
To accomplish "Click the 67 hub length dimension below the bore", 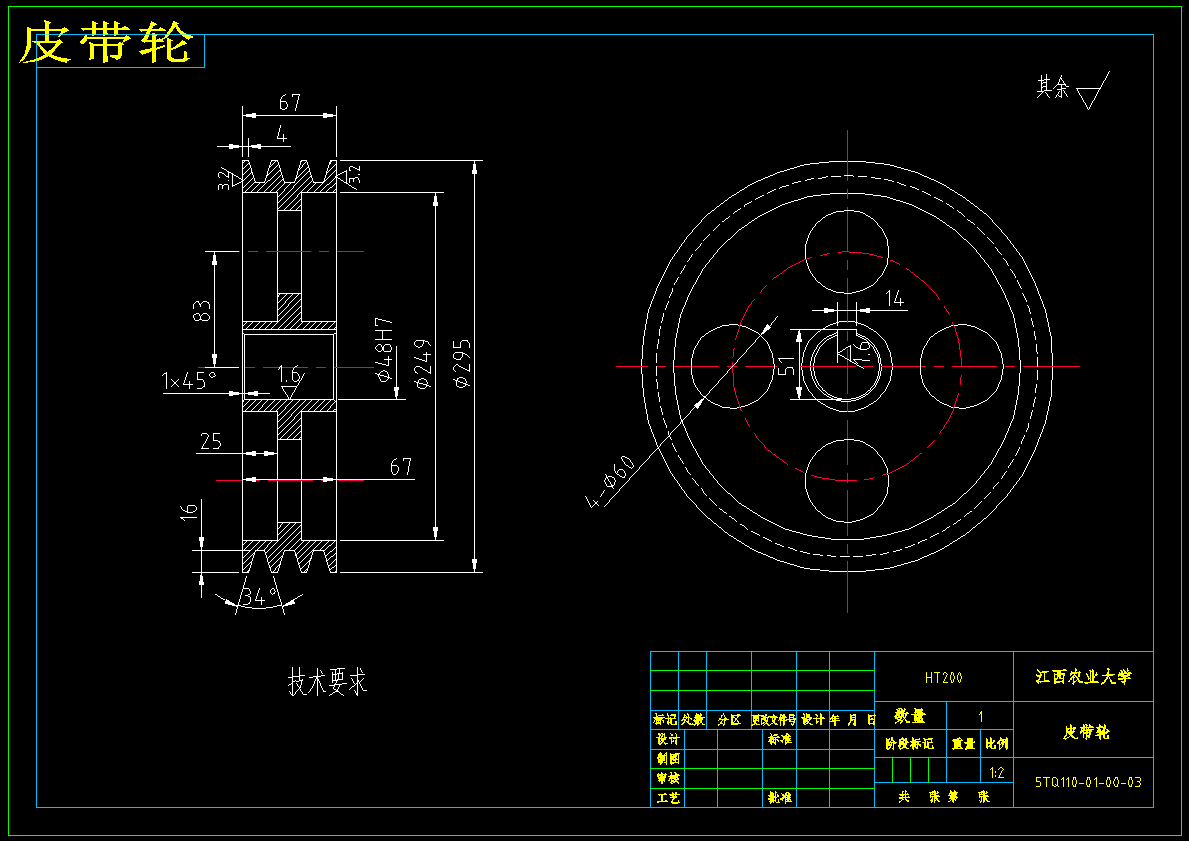I will (x=401, y=466).
